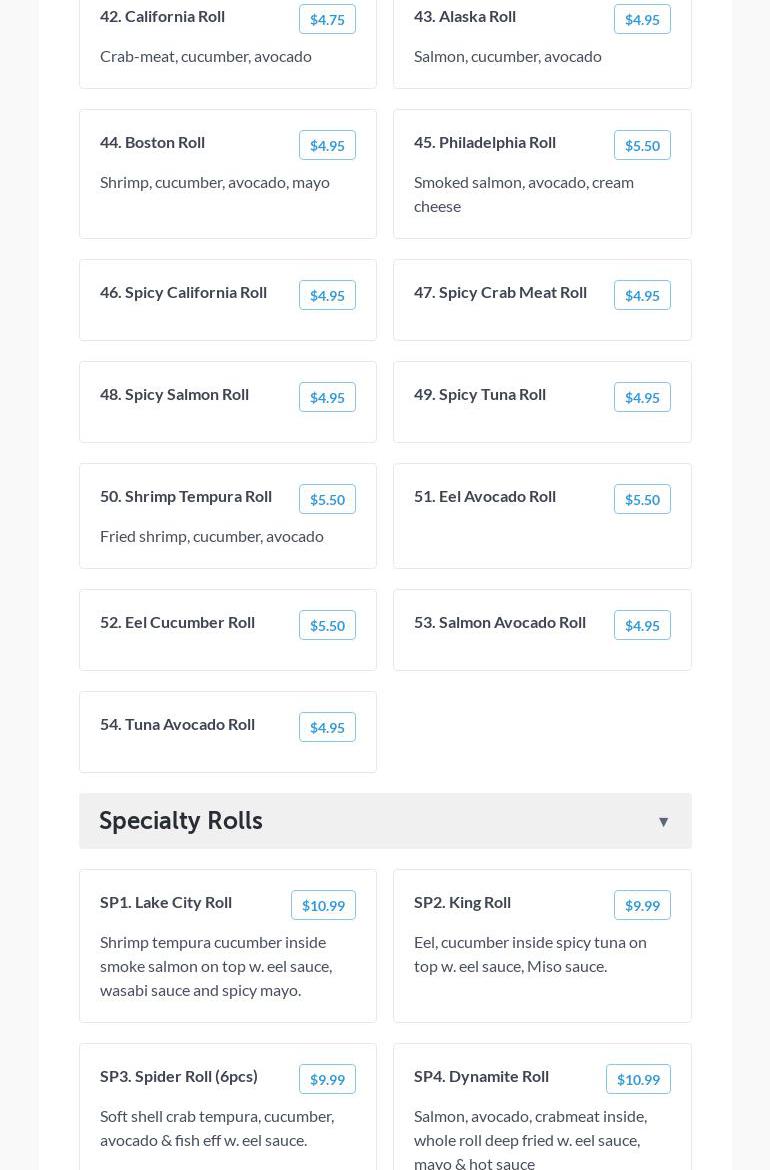Open the Spicy California Roll item
770x1170 pixels.
(183, 292)
